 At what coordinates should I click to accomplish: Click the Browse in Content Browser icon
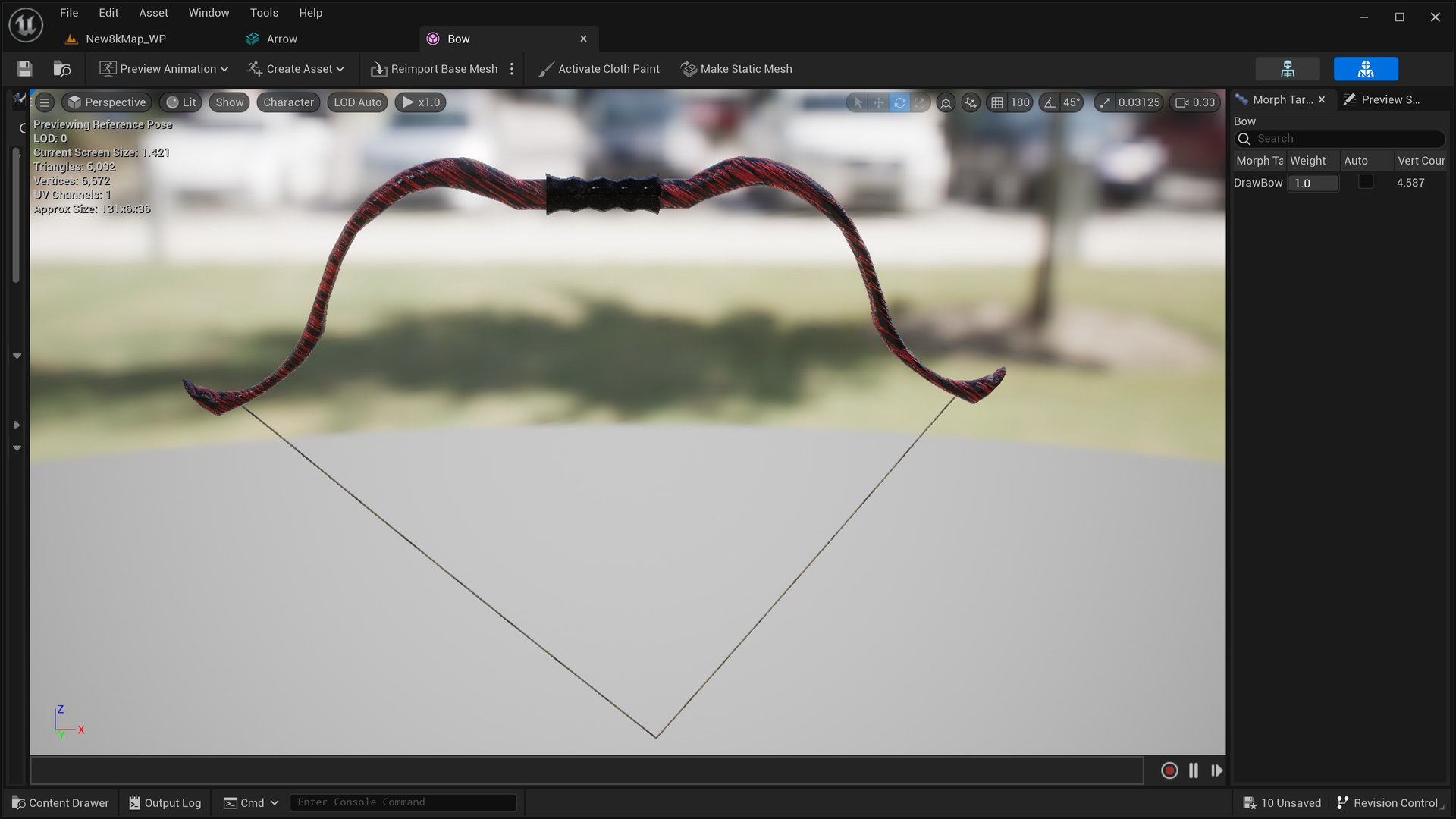[61, 69]
